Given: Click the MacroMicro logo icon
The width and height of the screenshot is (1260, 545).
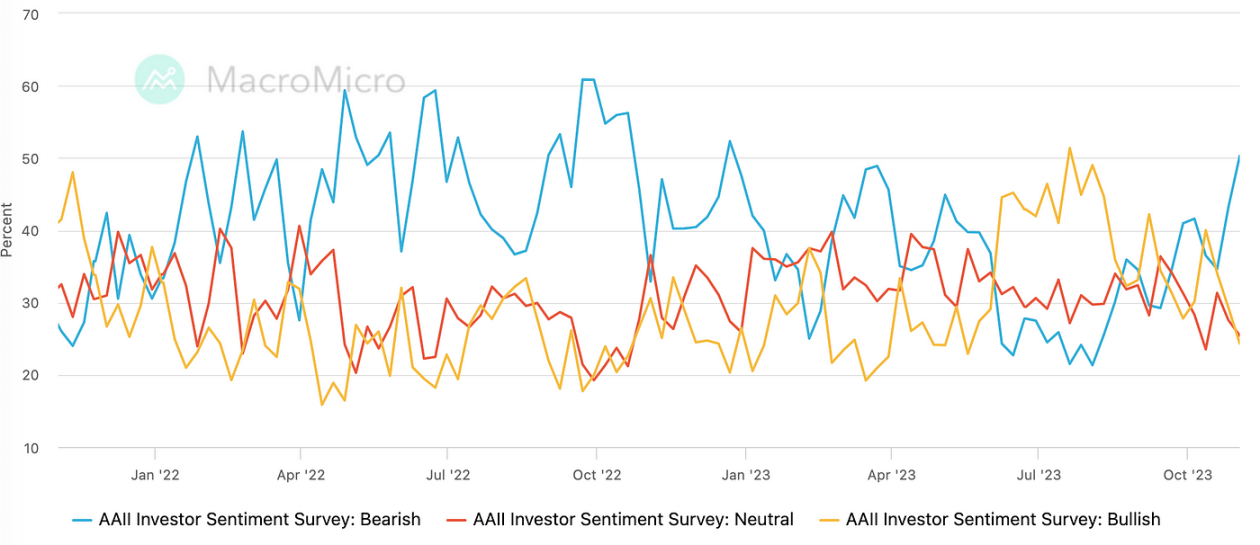Looking at the screenshot, I should click(160, 79).
